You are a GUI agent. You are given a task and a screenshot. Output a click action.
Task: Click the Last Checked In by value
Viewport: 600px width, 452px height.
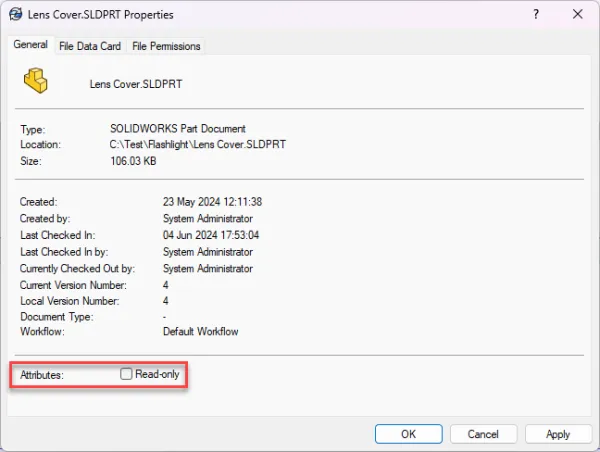pyautogui.click(x=208, y=252)
